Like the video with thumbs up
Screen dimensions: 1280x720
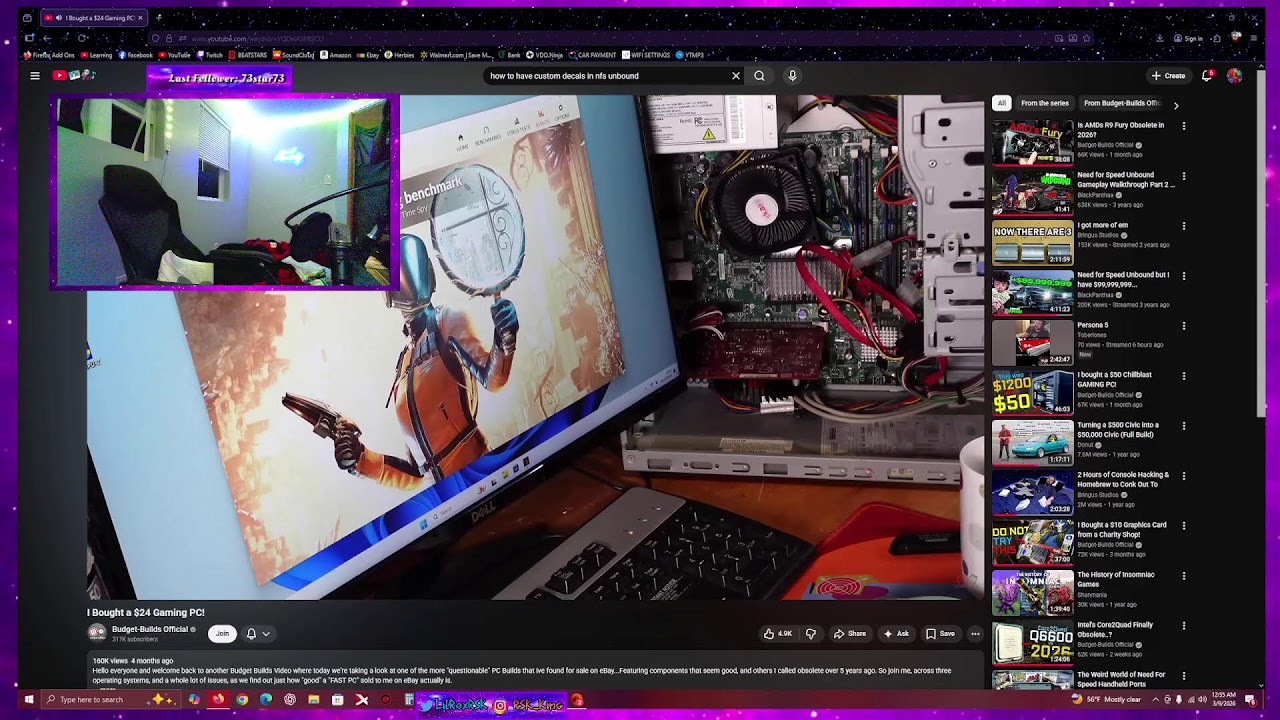pos(778,633)
